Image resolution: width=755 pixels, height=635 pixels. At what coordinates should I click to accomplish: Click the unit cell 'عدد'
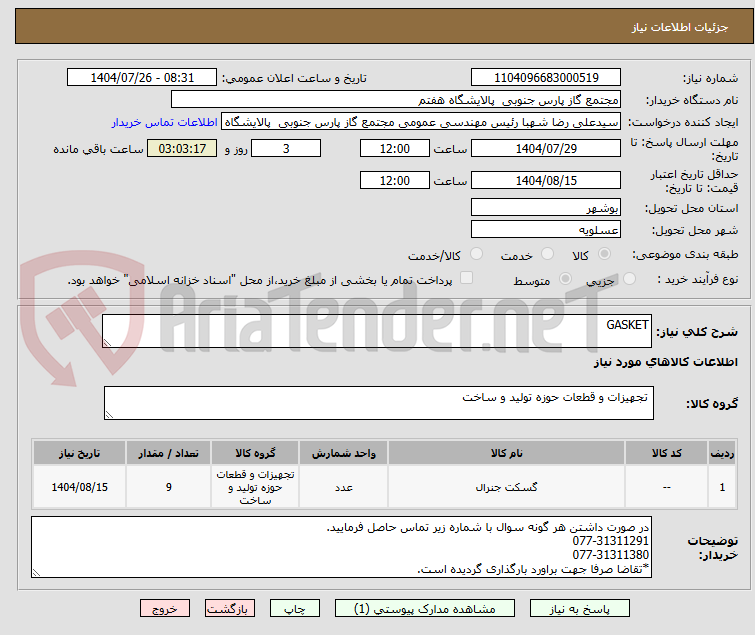pos(343,487)
